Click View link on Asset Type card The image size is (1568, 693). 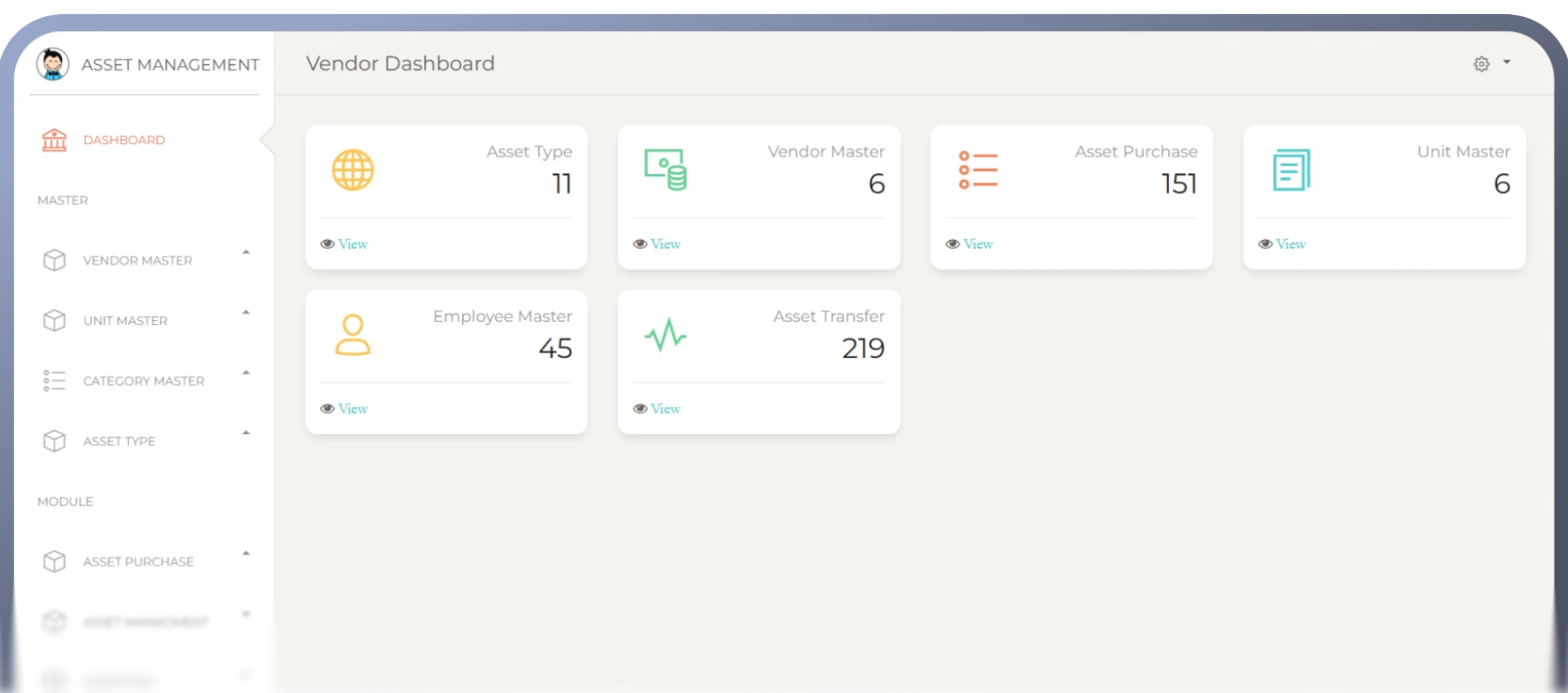352,244
